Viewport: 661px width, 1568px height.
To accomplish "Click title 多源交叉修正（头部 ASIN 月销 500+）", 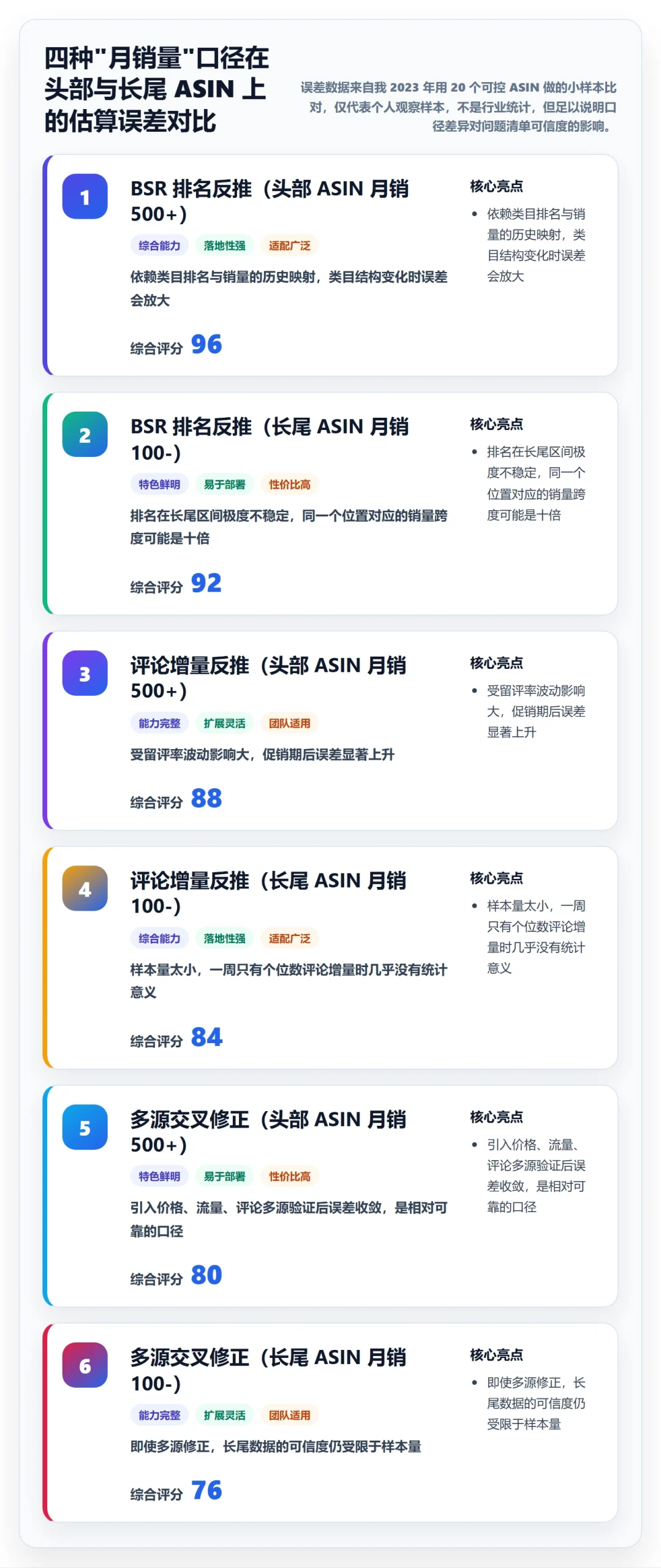I will (268, 1132).
